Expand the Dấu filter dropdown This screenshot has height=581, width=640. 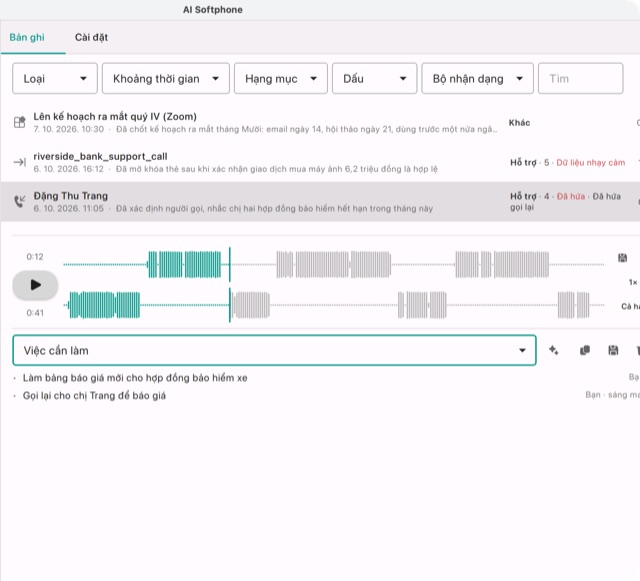(x=375, y=78)
